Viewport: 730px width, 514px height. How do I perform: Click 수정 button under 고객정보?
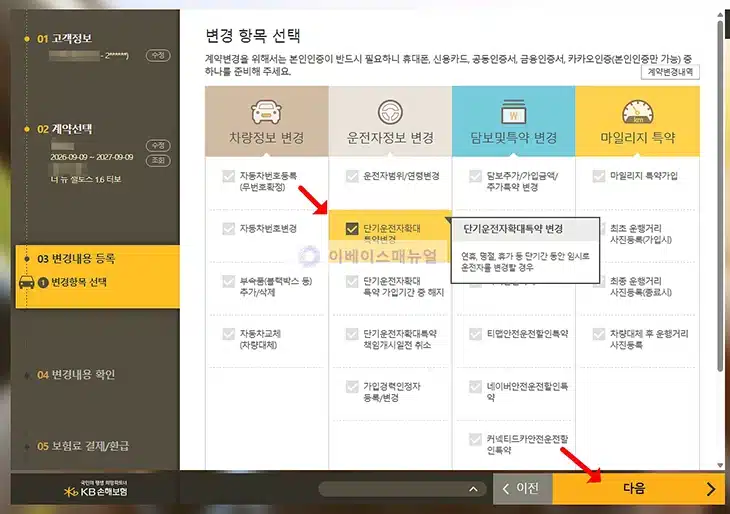(x=158, y=55)
